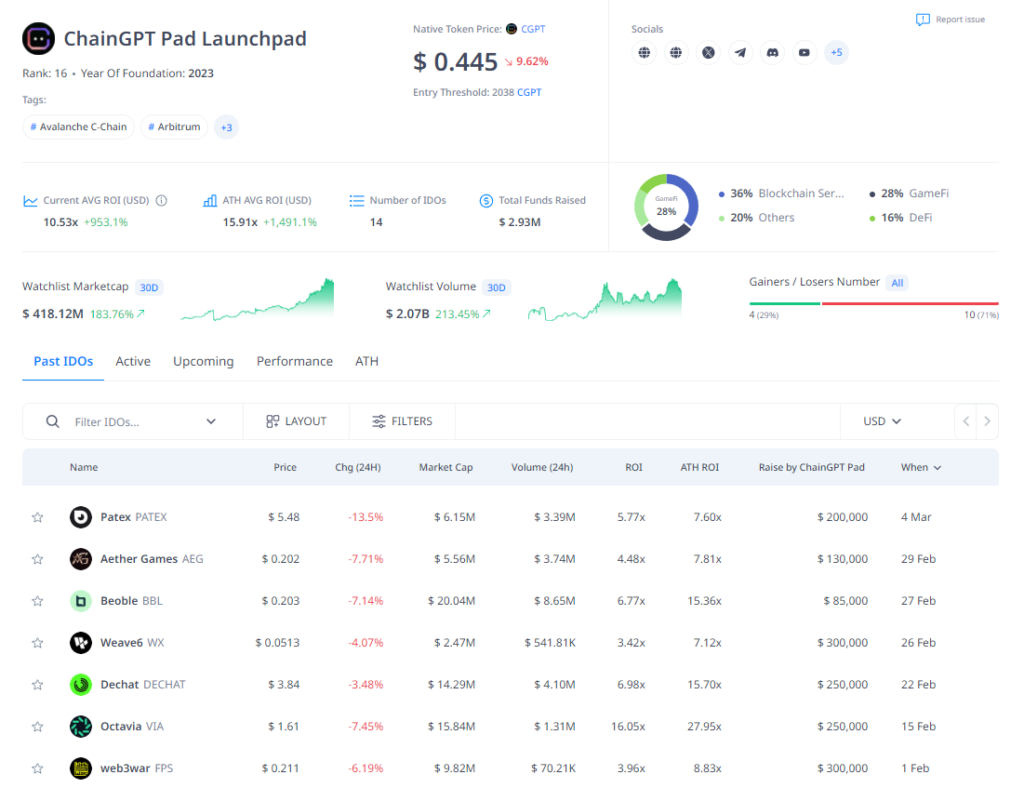The height and width of the screenshot is (788, 1024).
Task: Favorite Aether Games with the star
Action: tap(38, 559)
